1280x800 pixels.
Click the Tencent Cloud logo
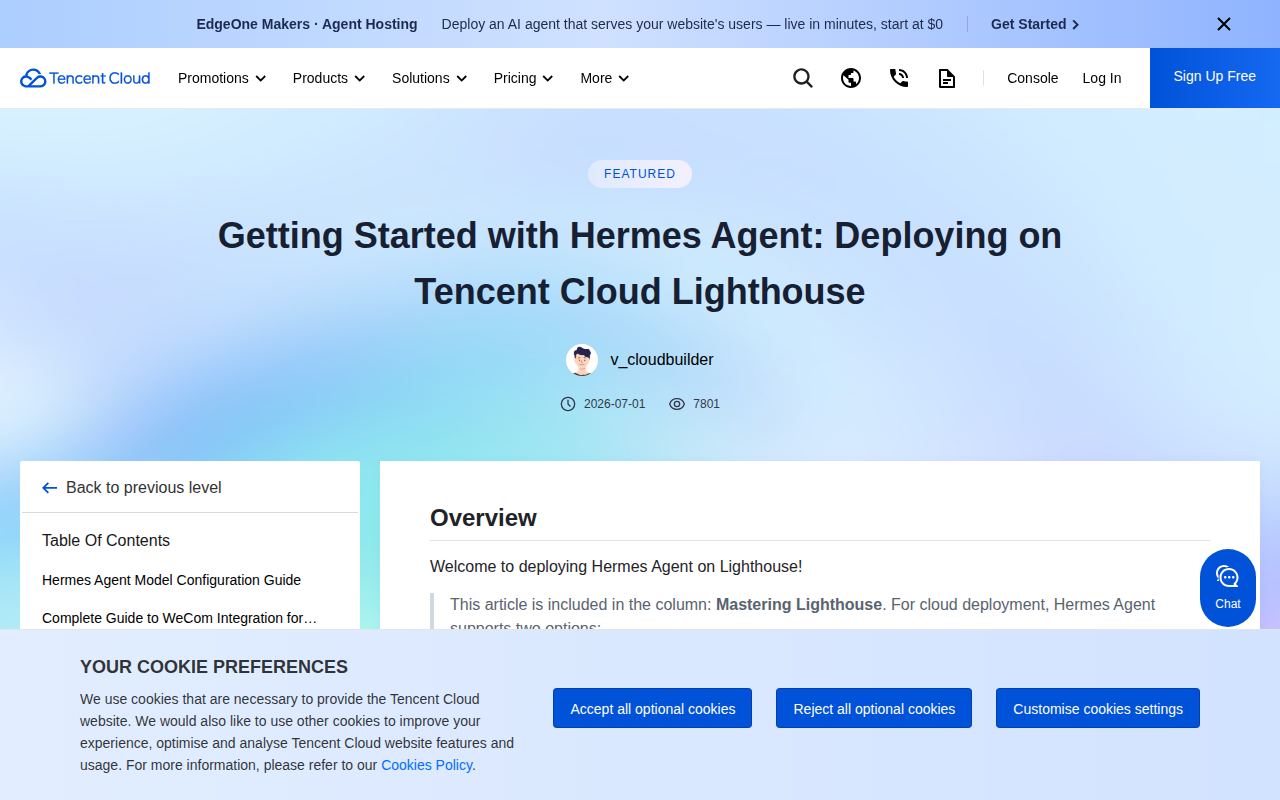[85, 78]
